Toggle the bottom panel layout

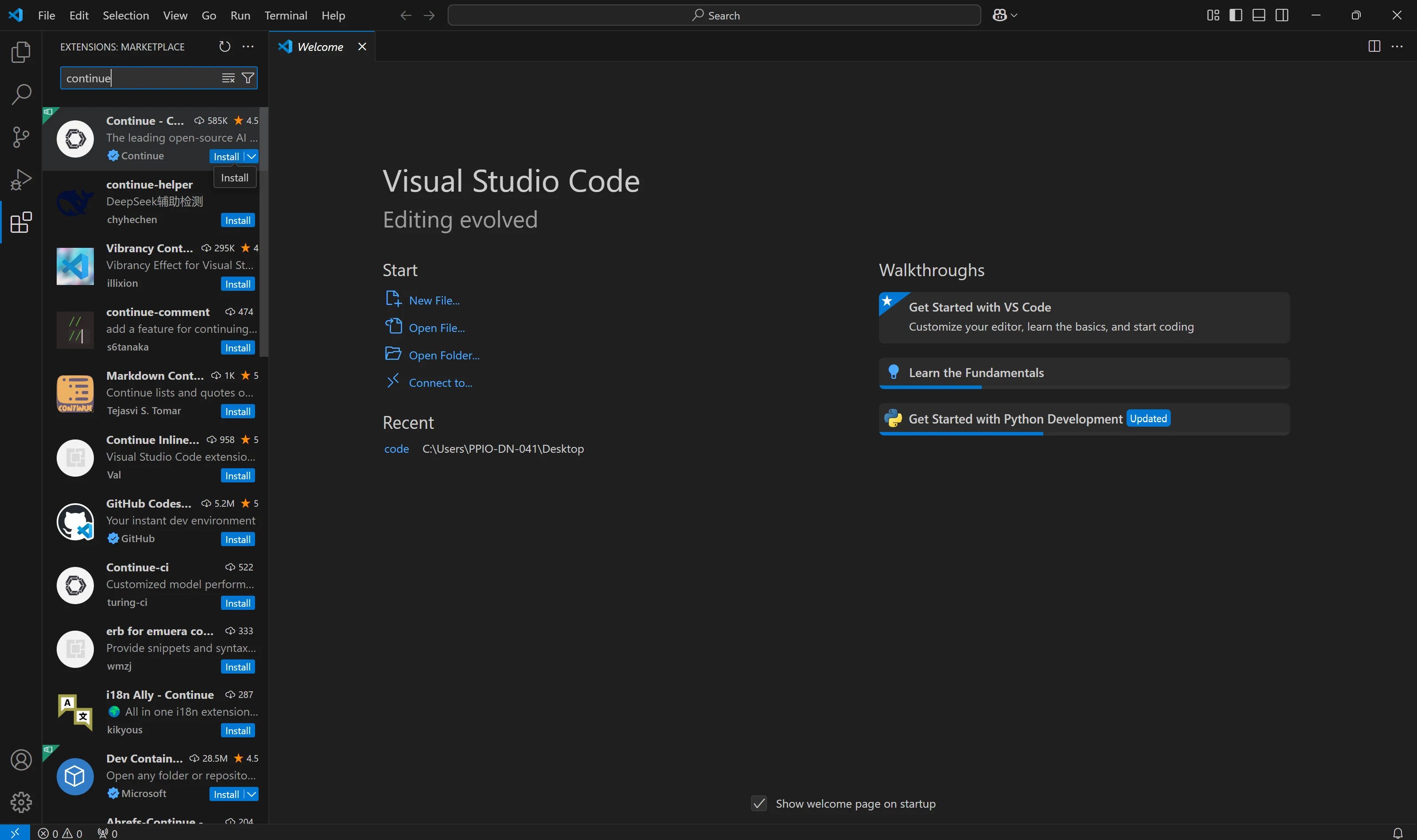[1258, 15]
